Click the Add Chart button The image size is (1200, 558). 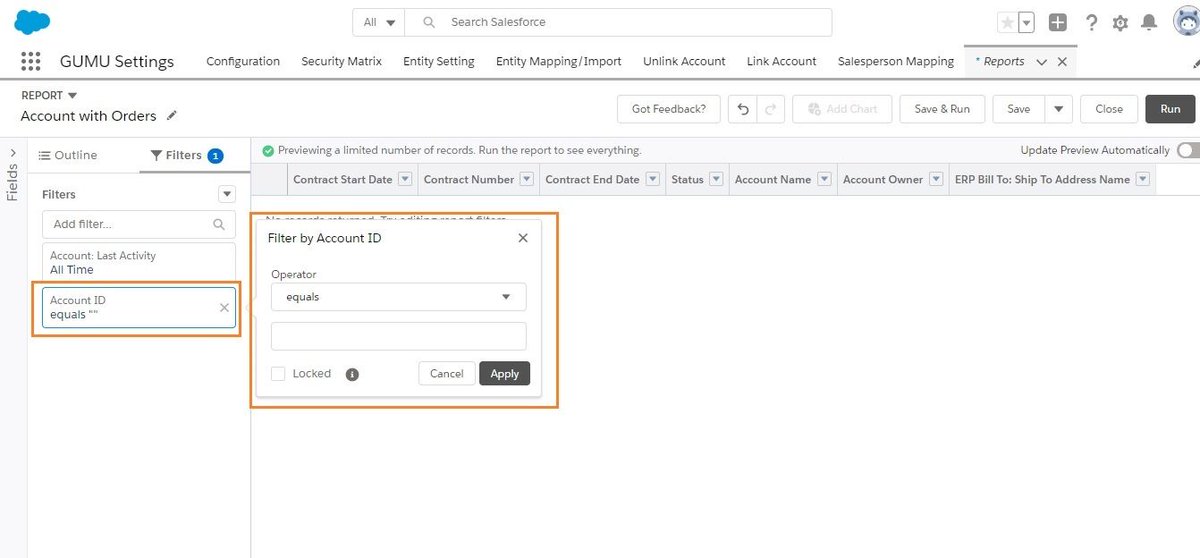pos(842,109)
